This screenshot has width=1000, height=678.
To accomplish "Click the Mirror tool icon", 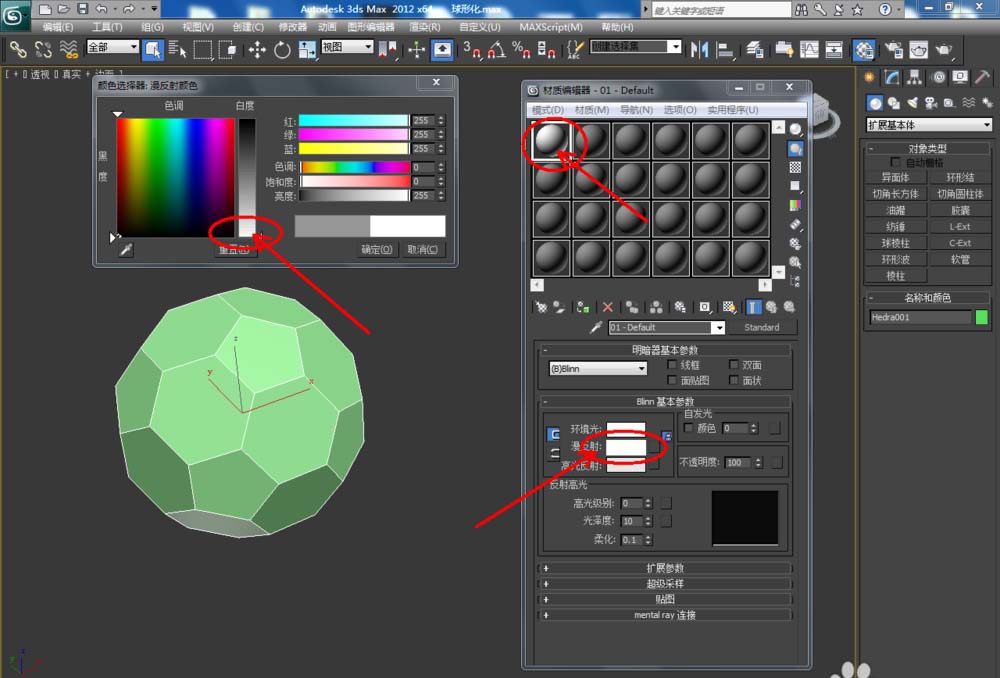I will tap(700, 49).
